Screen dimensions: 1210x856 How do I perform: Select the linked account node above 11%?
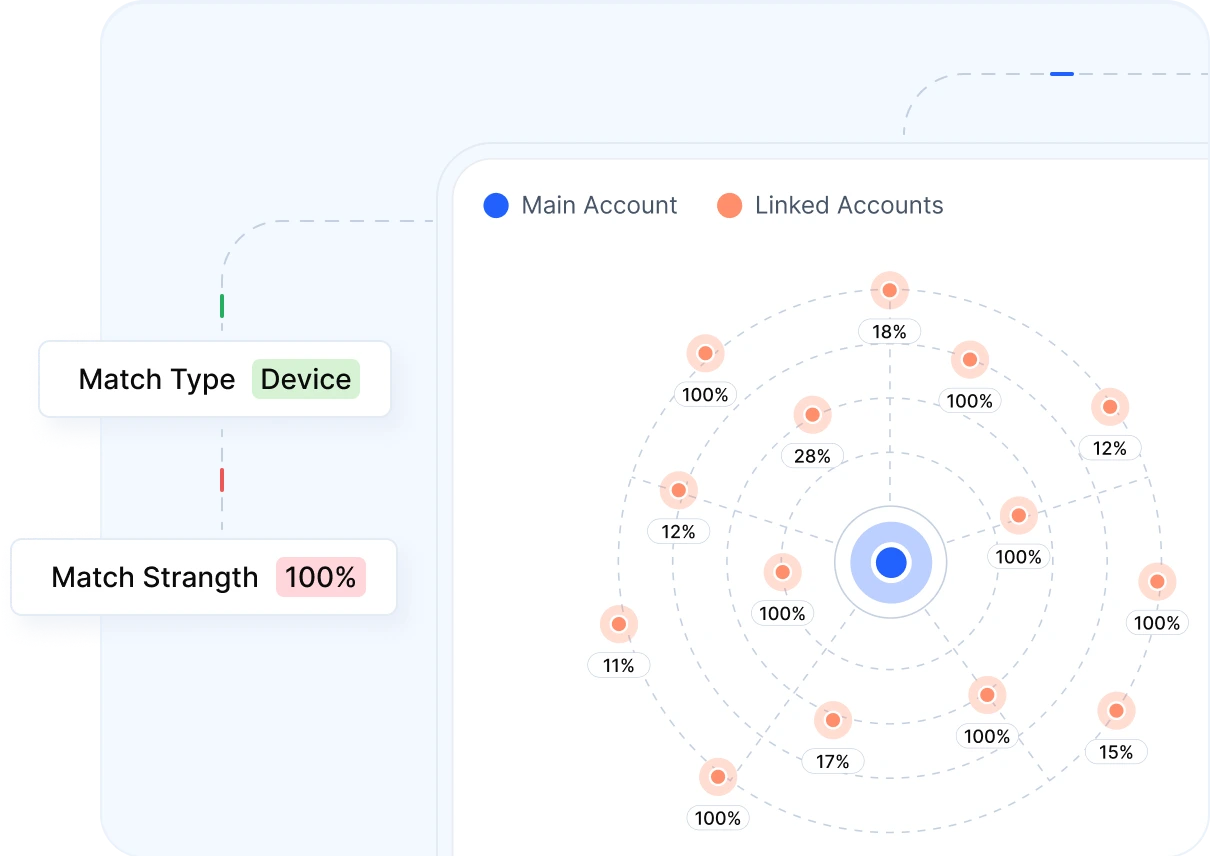[619, 624]
